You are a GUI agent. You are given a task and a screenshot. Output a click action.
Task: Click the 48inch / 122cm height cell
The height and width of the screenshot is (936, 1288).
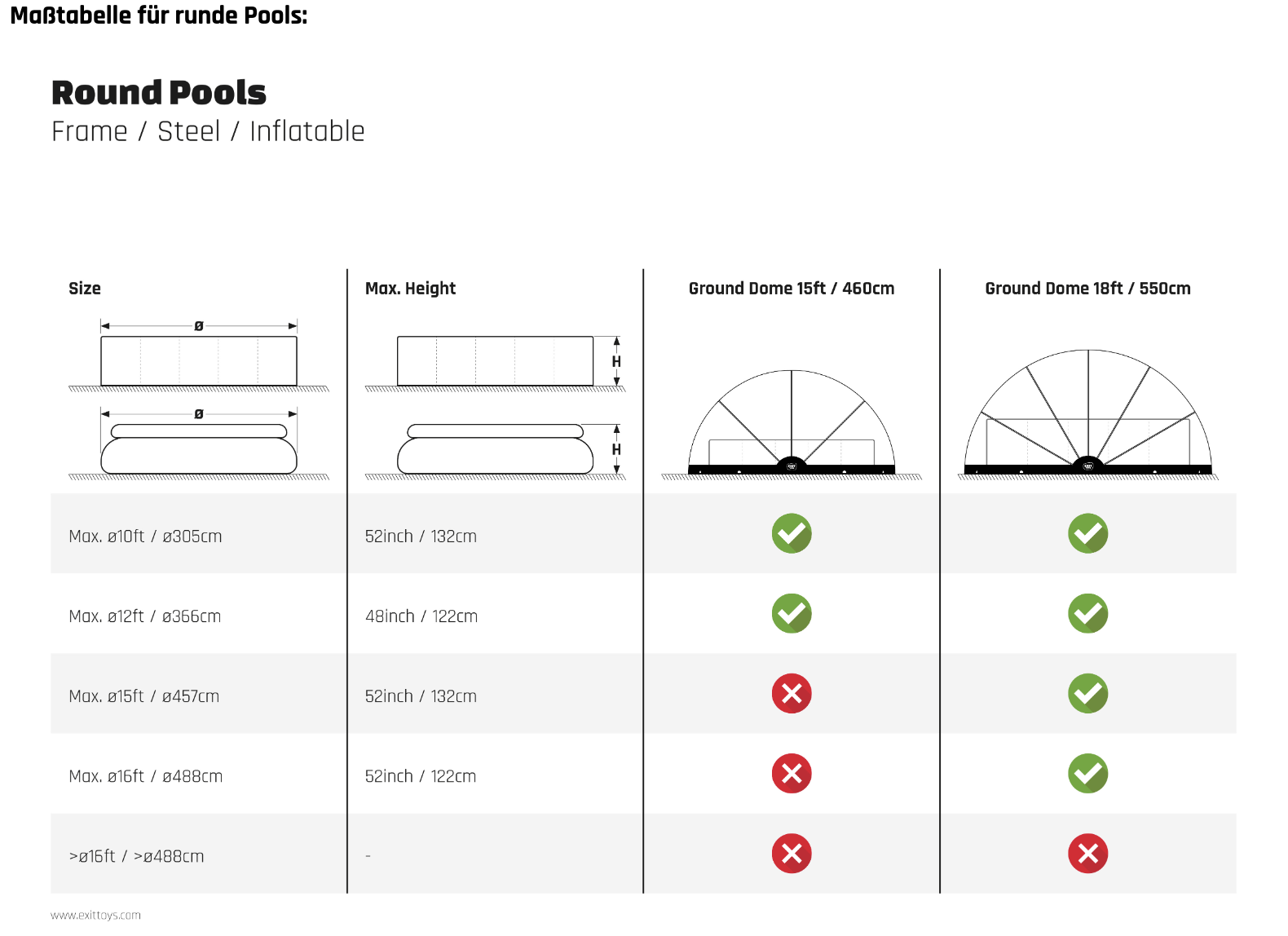(421, 616)
